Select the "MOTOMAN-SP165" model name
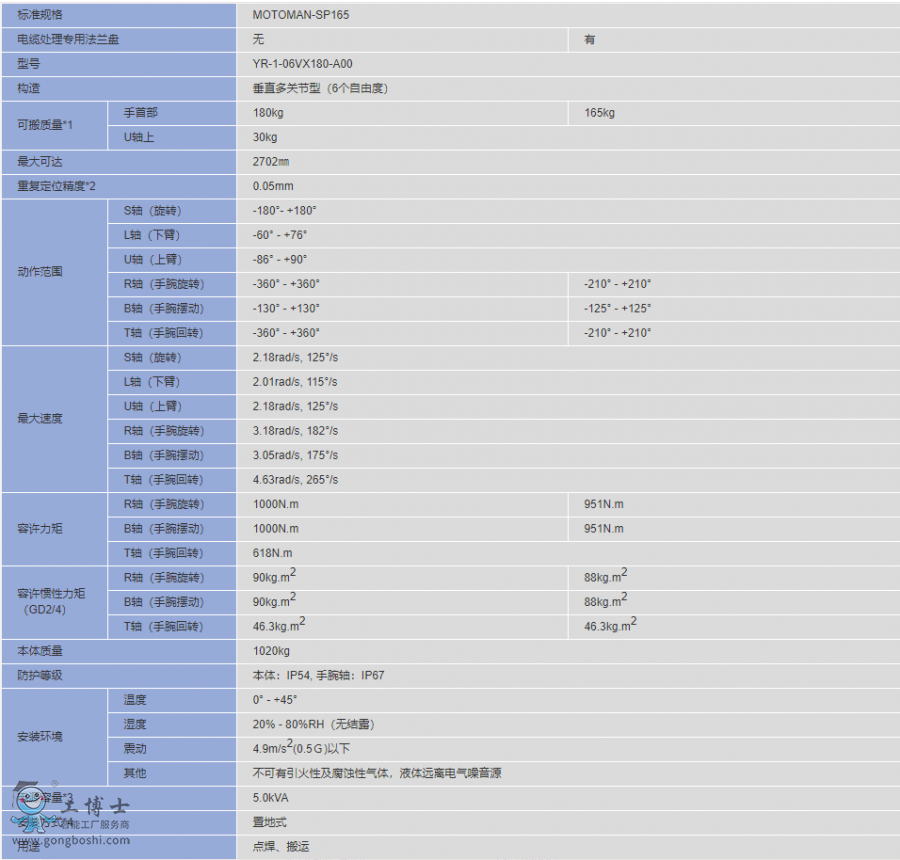The width and height of the screenshot is (900, 860). click(x=301, y=15)
